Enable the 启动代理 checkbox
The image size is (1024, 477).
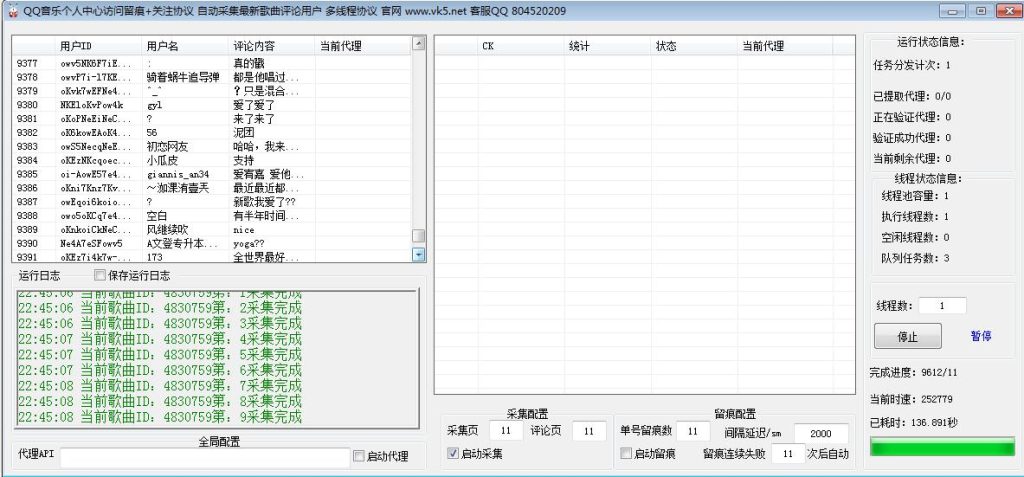359,457
